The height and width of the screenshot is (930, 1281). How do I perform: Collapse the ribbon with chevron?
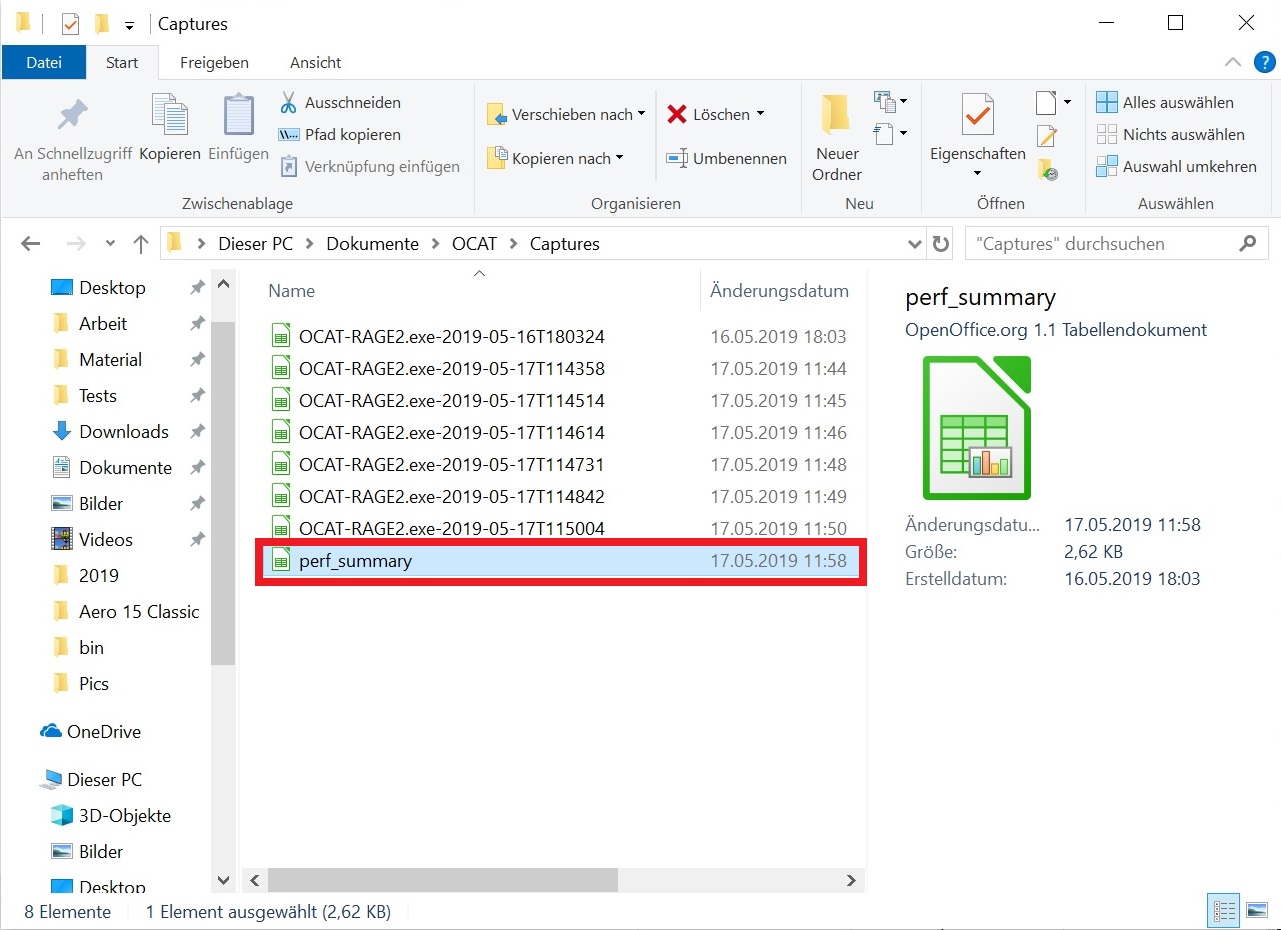pyautogui.click(x=1233, y=62)
